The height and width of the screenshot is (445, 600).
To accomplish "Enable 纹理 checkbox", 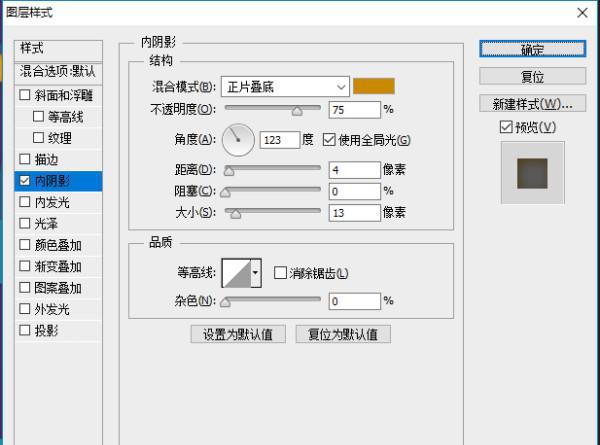I will pos(38,137).
